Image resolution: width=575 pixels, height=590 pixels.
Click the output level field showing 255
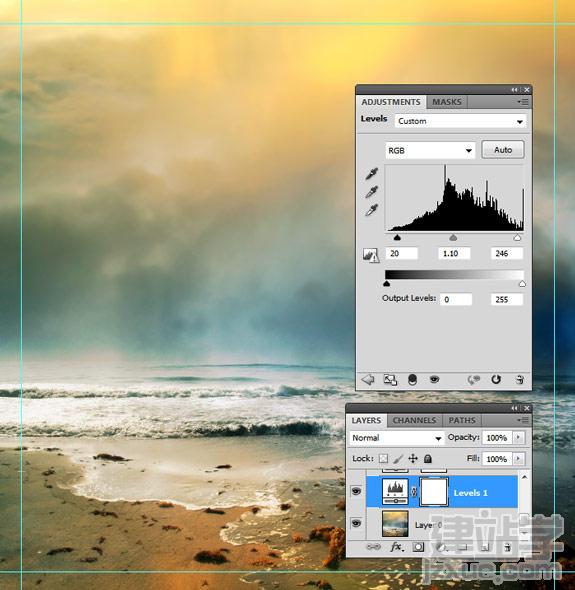507,300
